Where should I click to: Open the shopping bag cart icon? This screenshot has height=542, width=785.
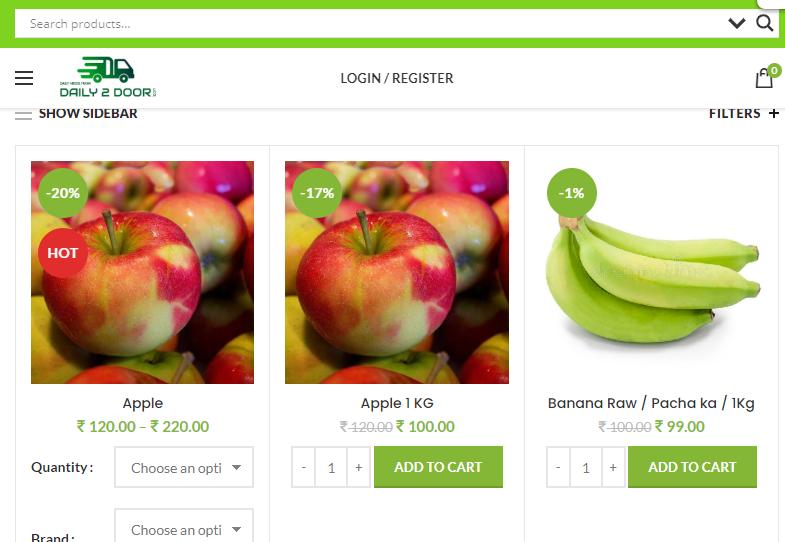(765, 78)
